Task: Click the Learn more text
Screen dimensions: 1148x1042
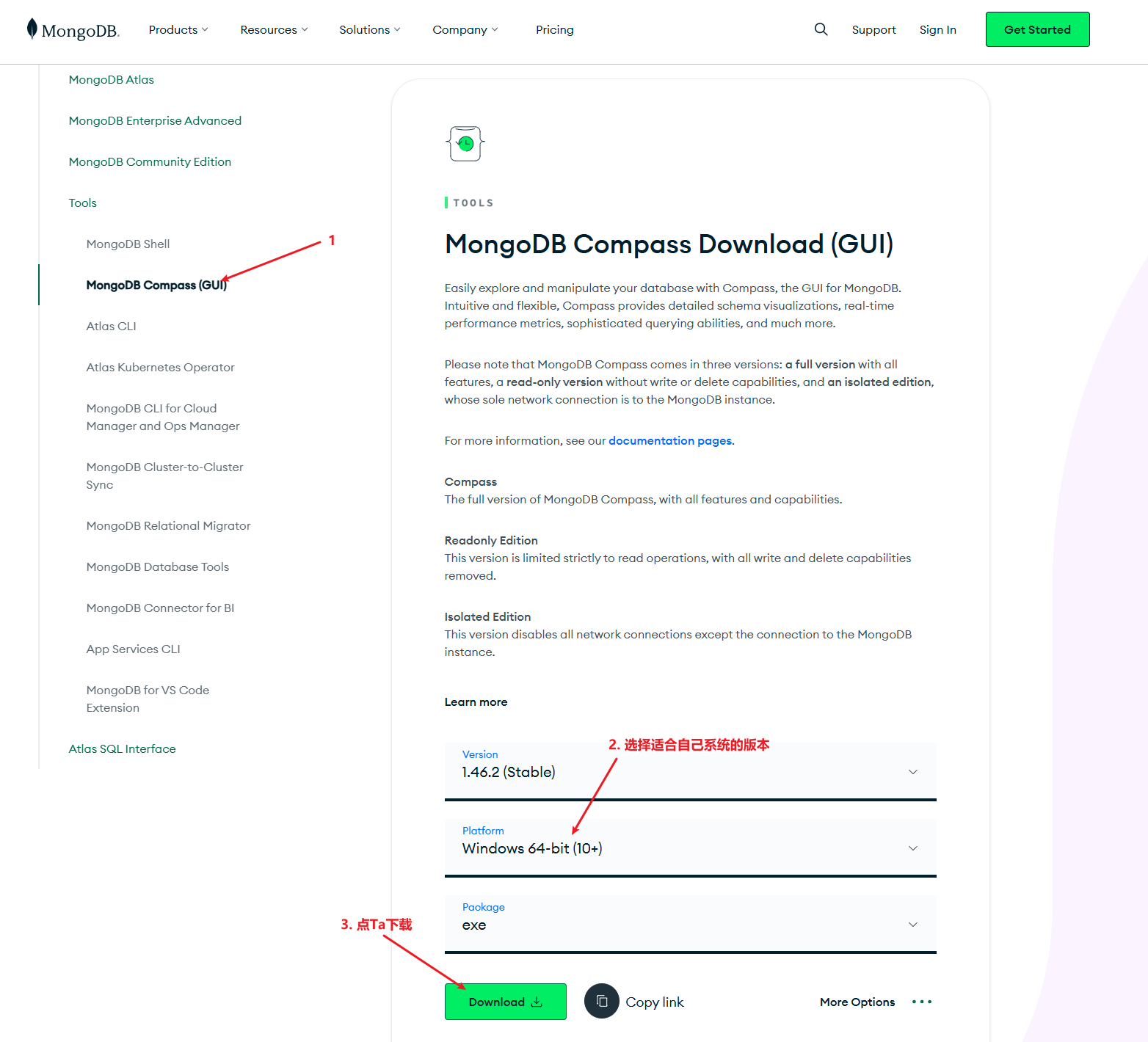Action: [476, 702]
